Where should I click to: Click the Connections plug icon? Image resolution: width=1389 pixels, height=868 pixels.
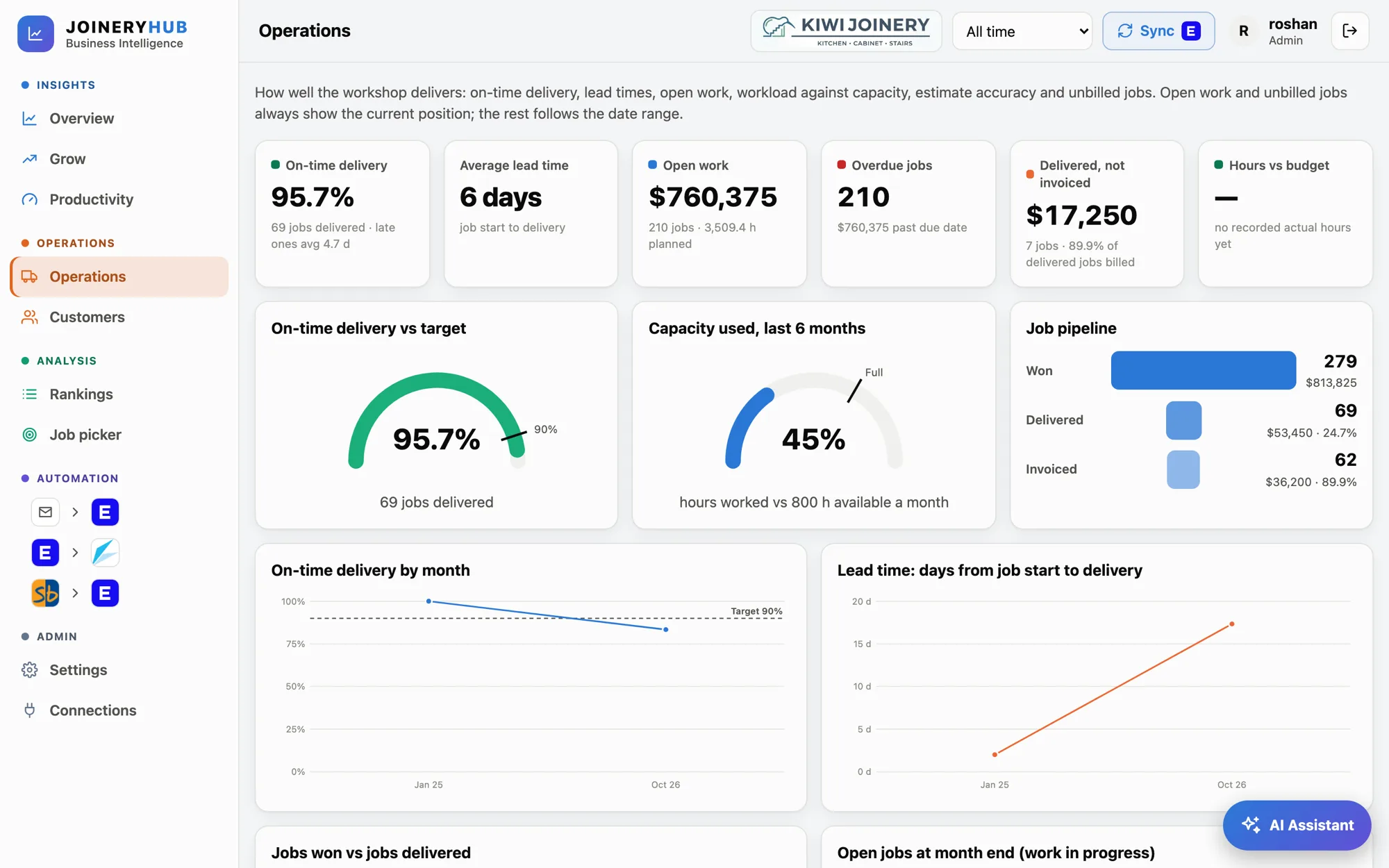coord(29,710)
